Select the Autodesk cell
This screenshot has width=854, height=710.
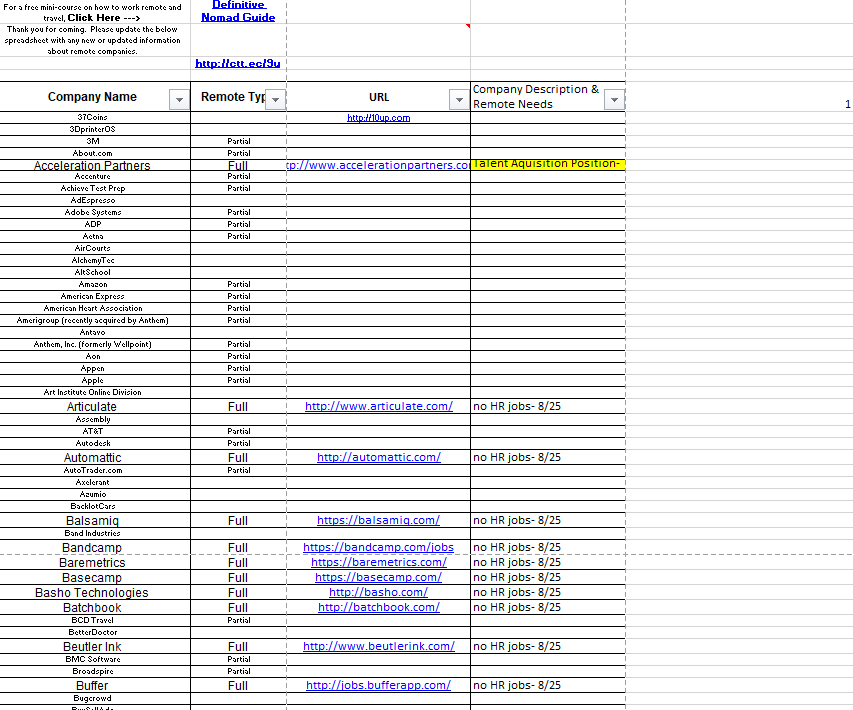[93, 443]
